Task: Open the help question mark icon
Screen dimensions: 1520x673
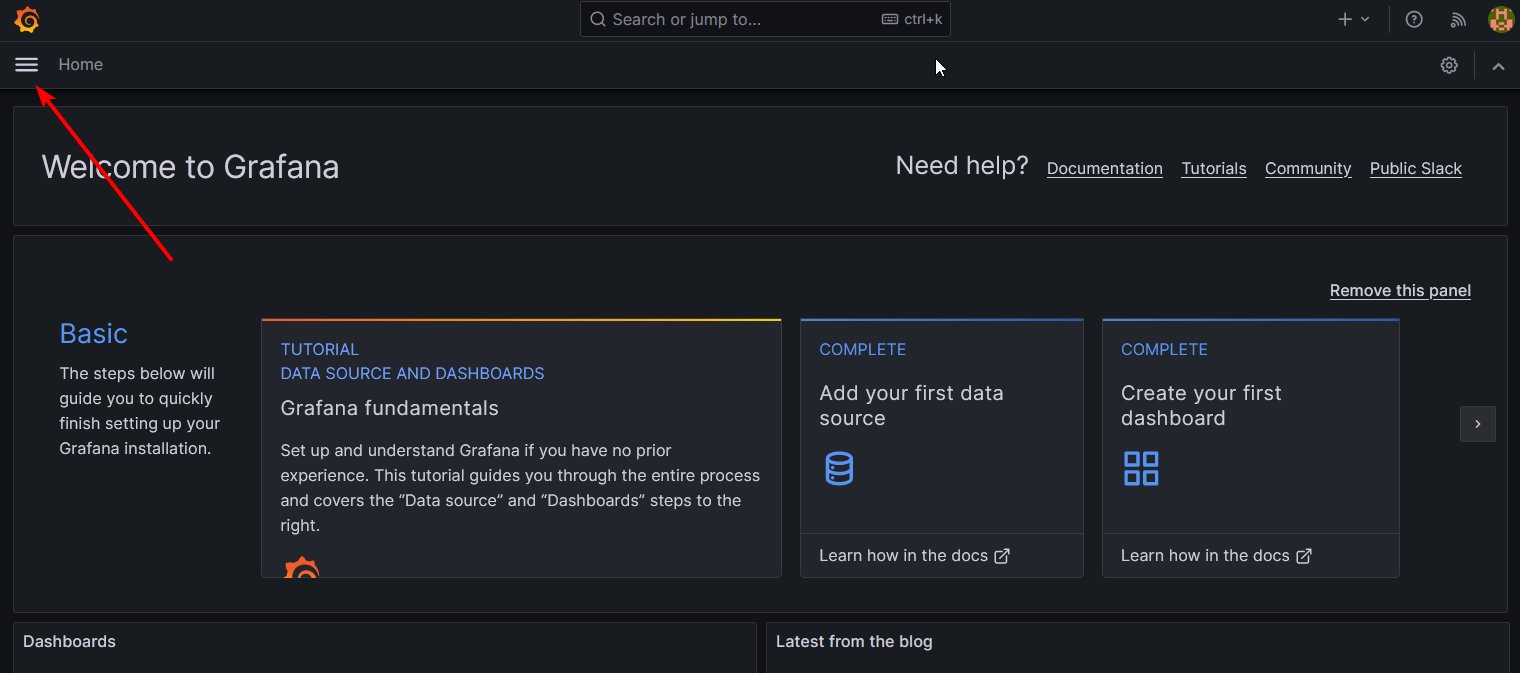Action: click(x=1414, y=19)
